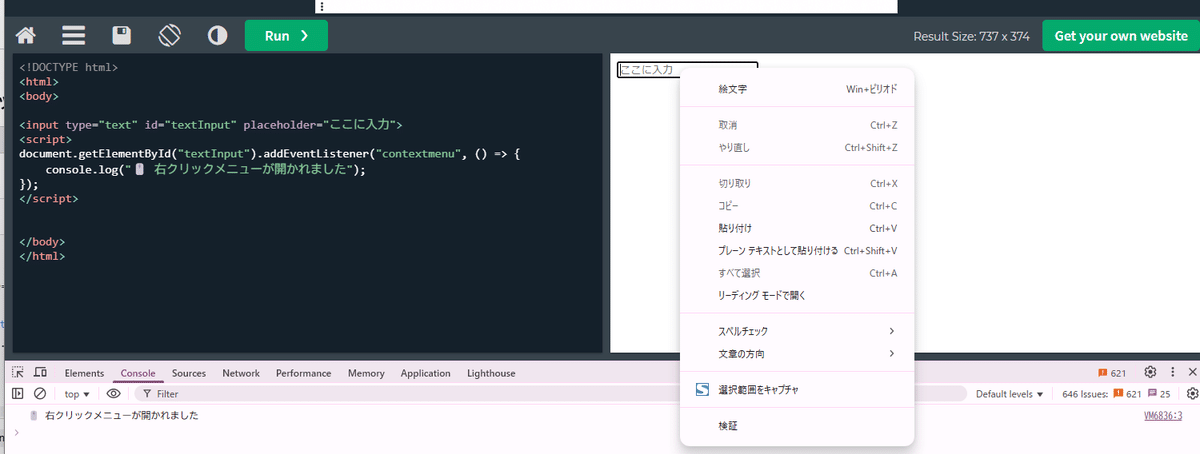Image resolution: width=1200 pixels, height=454 pixels.
Task: Choose すべて選択 in the context menu
Action: [796, 273]
